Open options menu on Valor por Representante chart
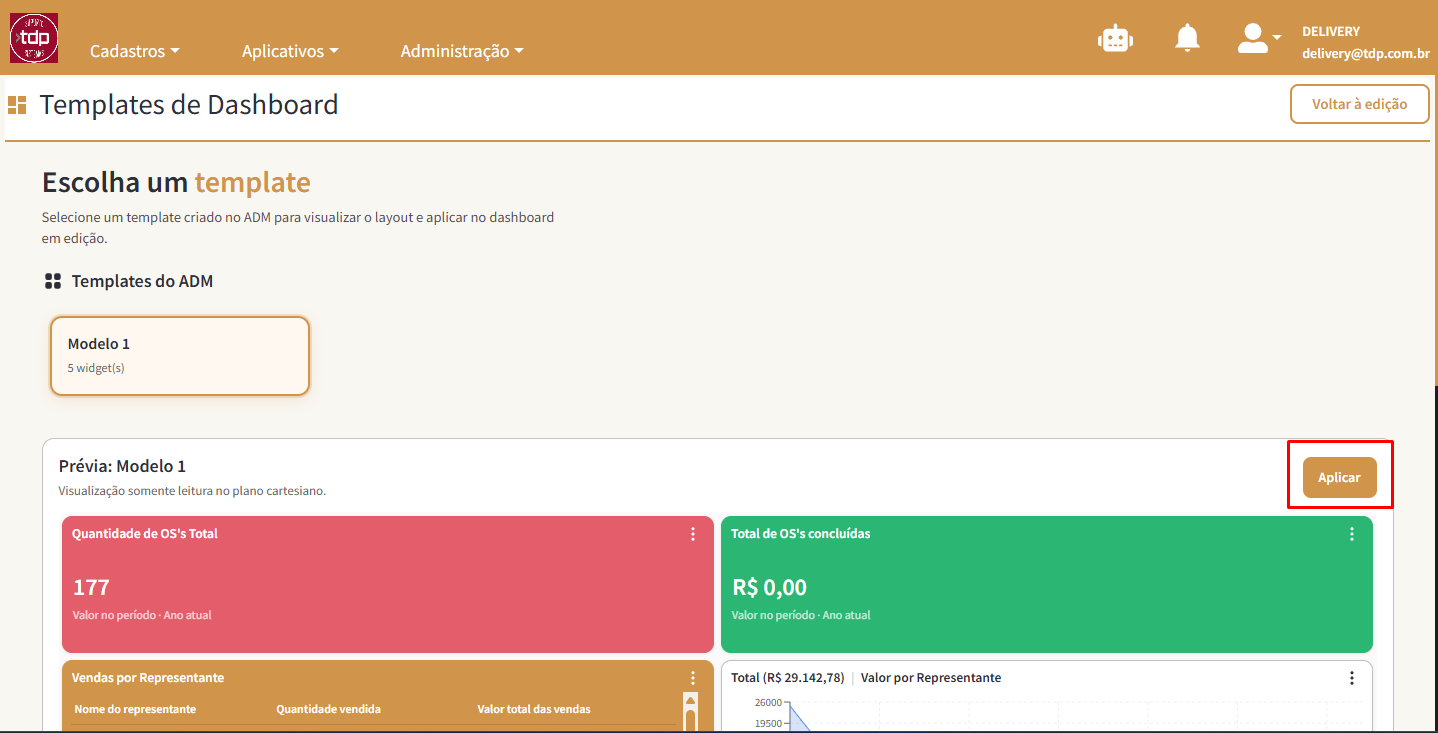Viewport: 1438px width, 733px height. [1352, 678]
